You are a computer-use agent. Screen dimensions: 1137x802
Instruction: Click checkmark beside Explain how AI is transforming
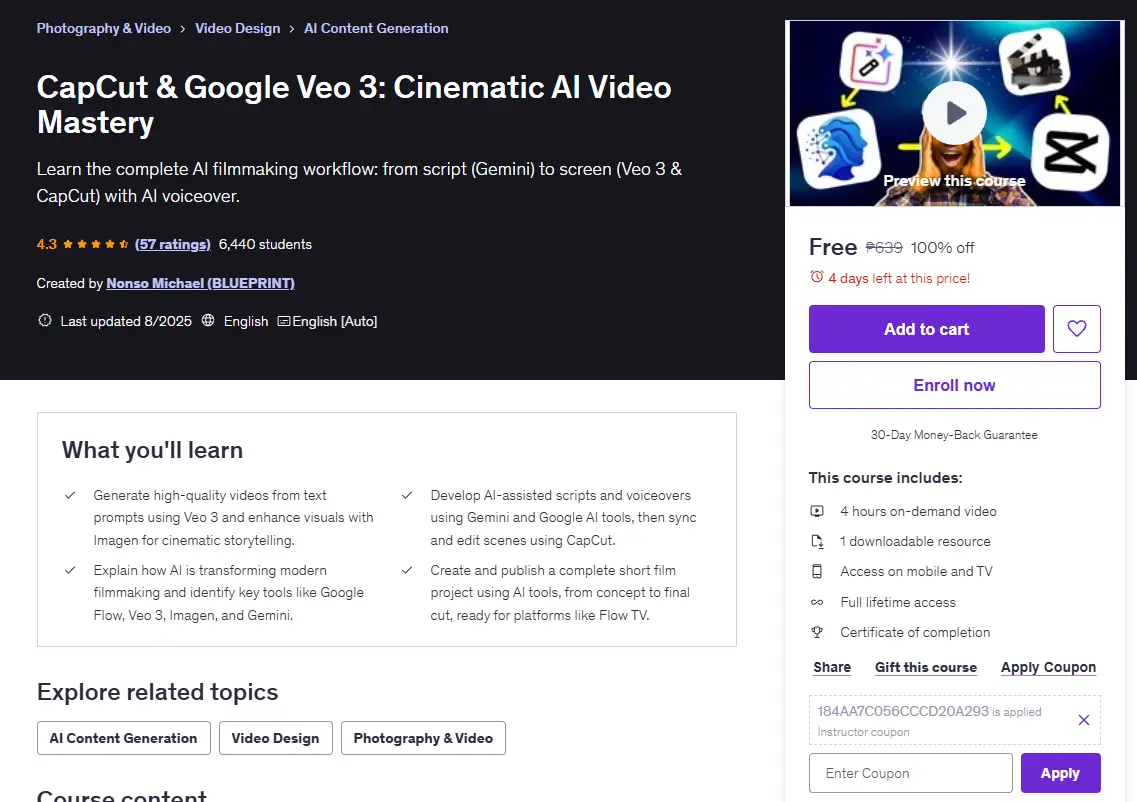[x=70, y=571]
